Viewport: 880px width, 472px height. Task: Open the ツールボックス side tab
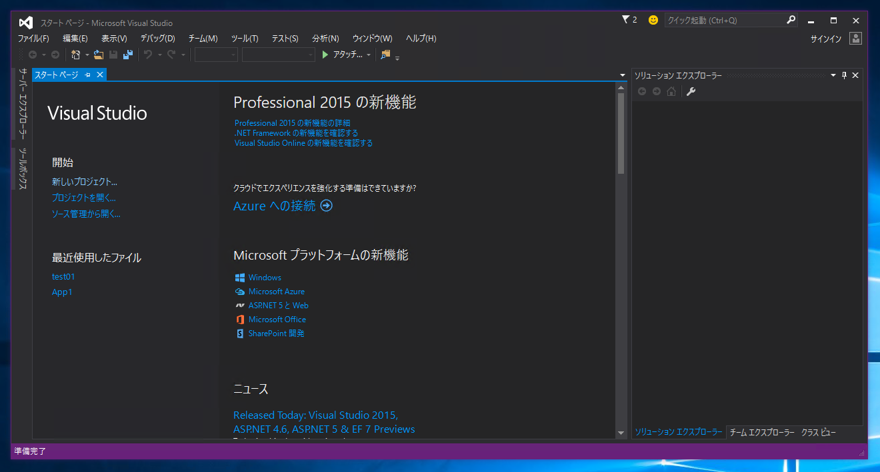22,168
